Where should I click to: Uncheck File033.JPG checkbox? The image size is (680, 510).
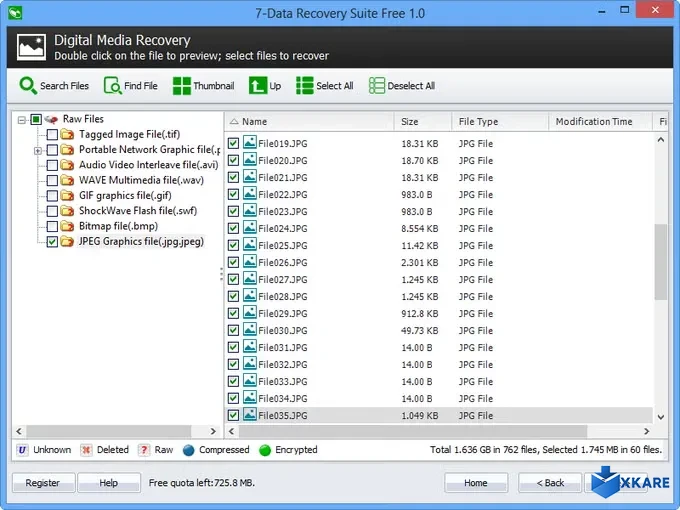(233, 382)
